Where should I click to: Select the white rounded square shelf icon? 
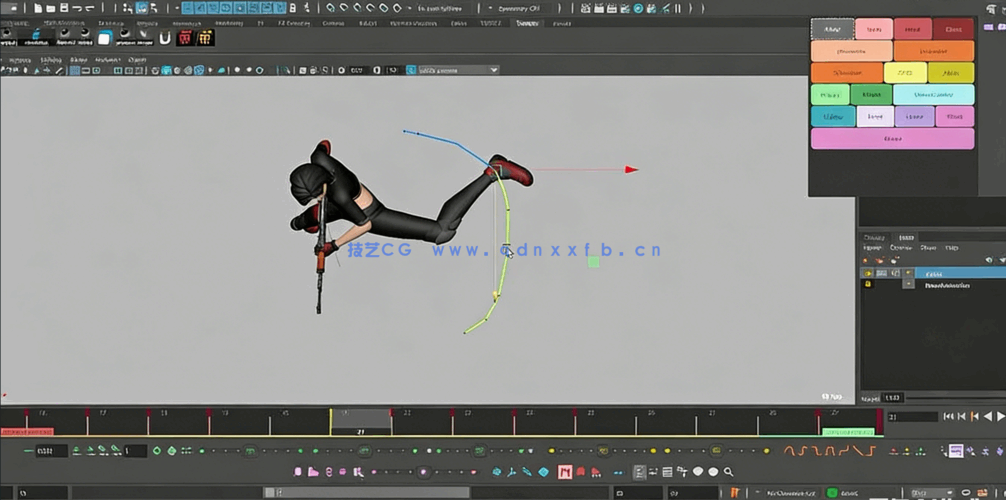click(105, 38)
